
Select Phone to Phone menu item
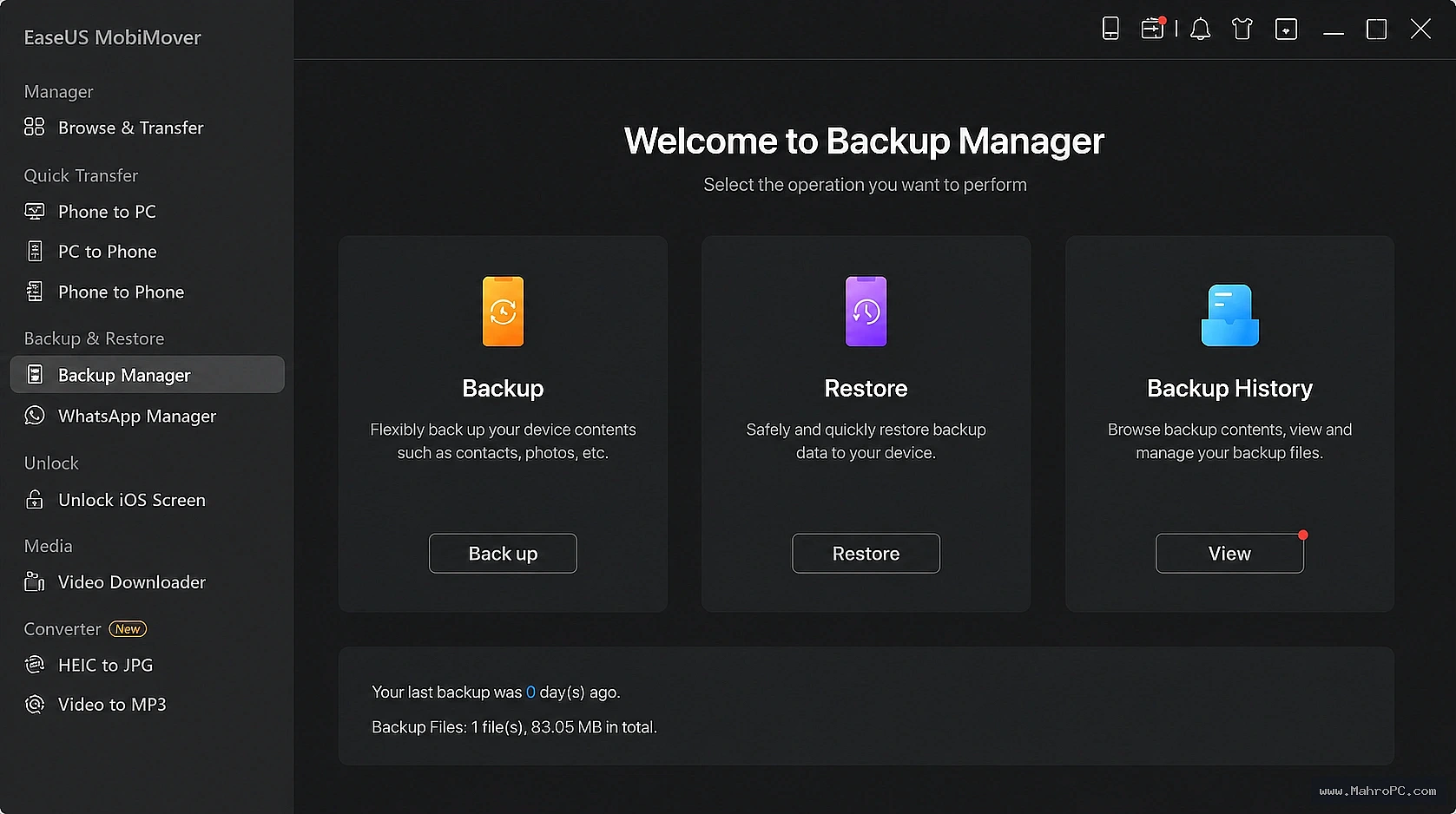point(121,292)
